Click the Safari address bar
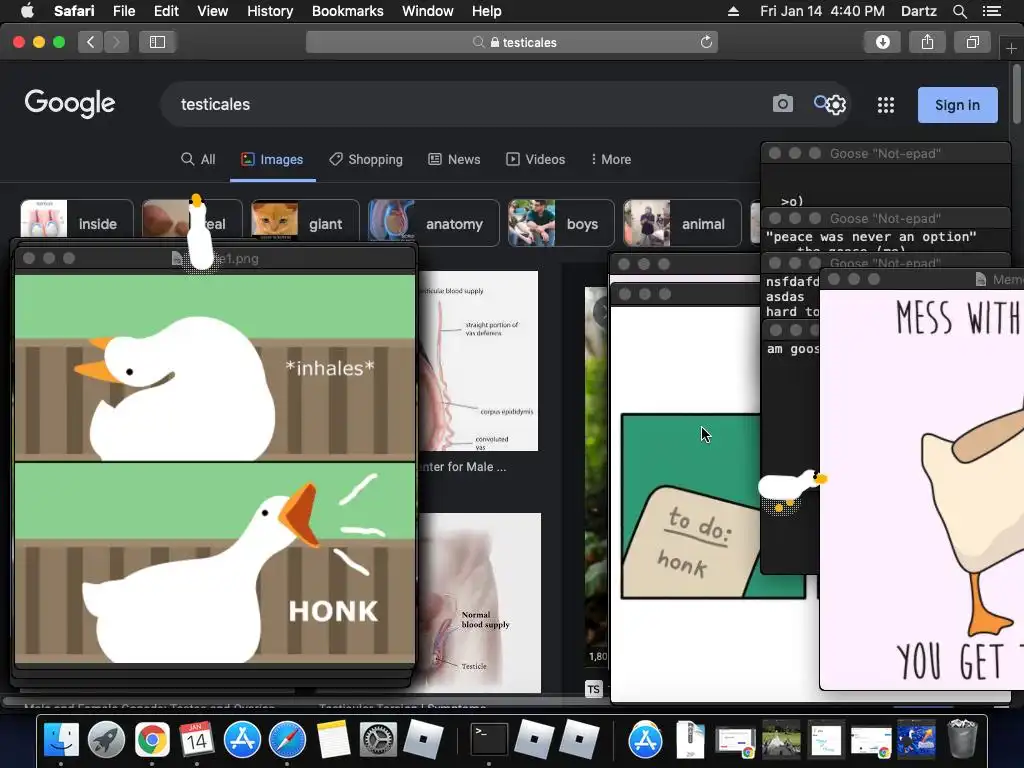Viewport: 1024px width, 768px height. 511,42
